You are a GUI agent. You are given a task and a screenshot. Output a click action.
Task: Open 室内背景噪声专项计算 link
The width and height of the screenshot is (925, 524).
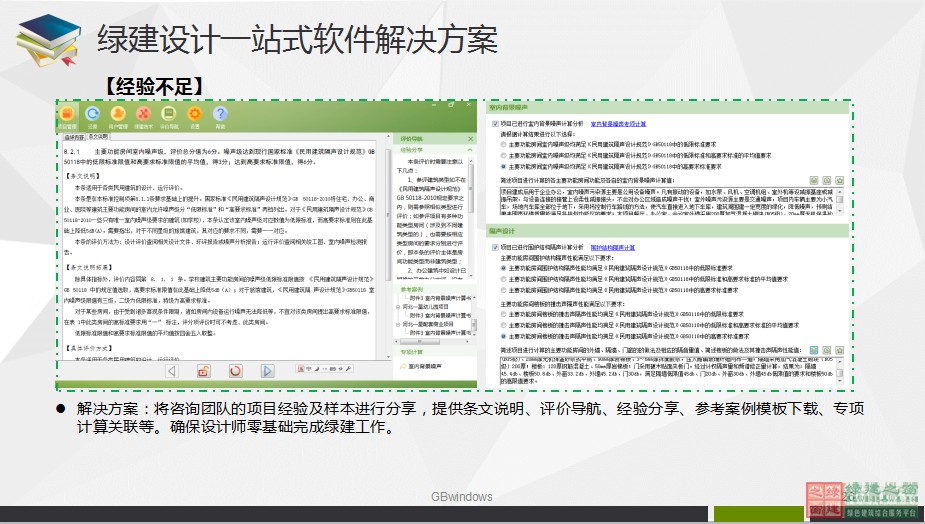[x=618, y=124]
